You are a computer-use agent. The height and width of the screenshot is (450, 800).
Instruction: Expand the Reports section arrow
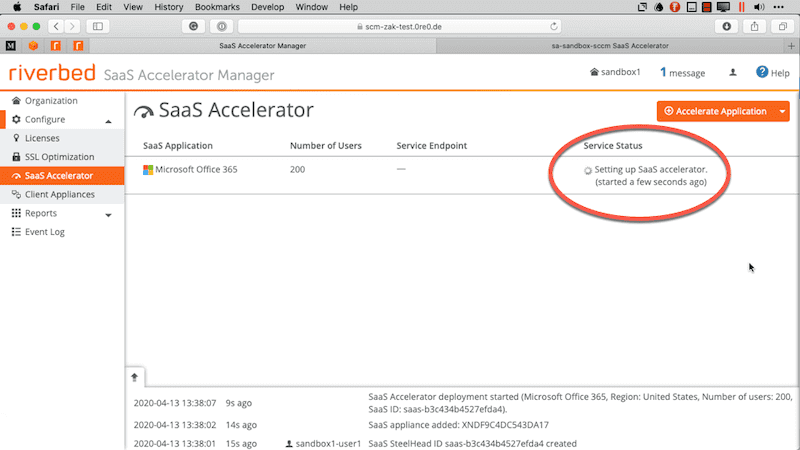[x=108, y=215]
